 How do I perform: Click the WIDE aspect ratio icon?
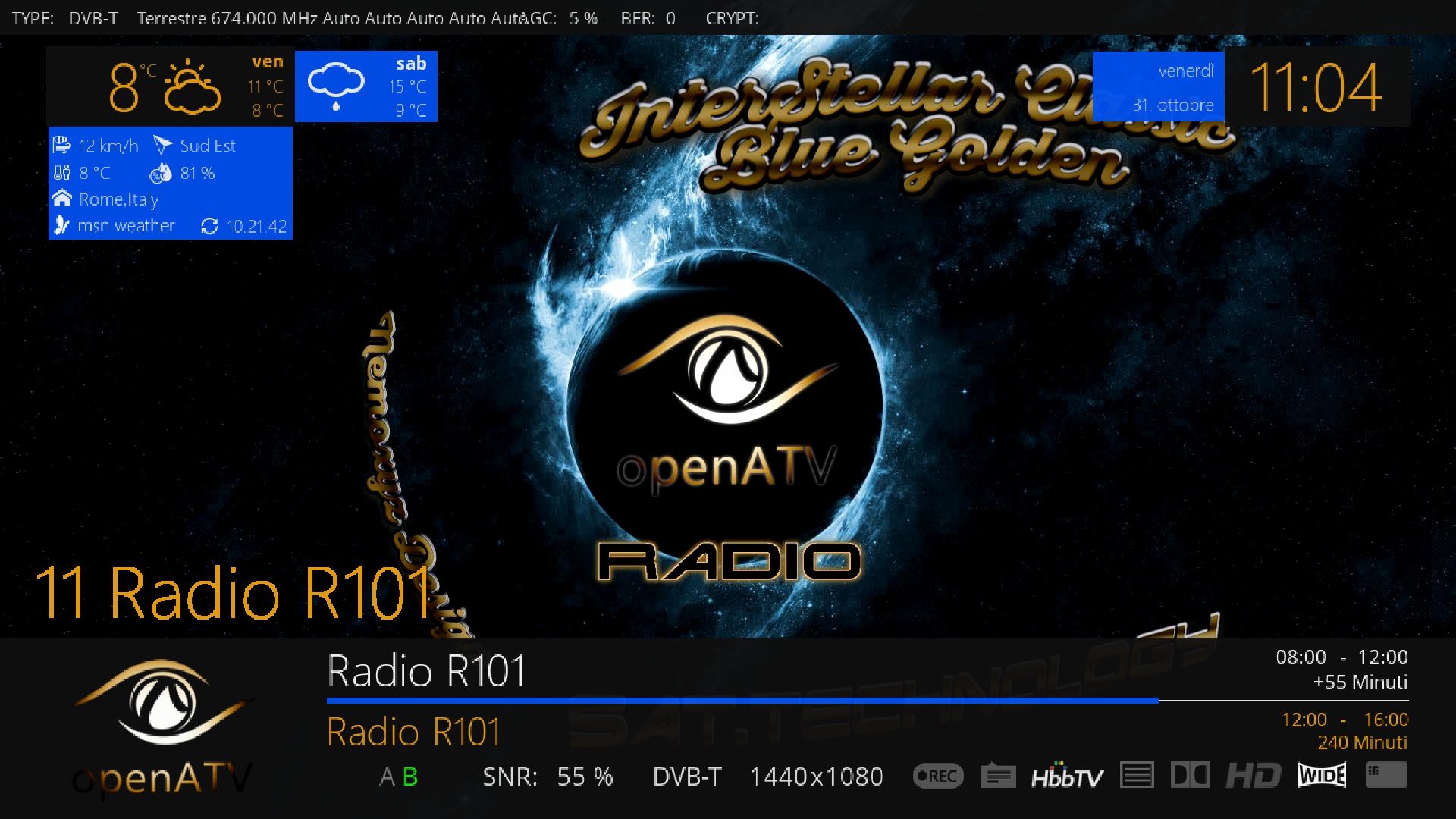[1322, 775]
